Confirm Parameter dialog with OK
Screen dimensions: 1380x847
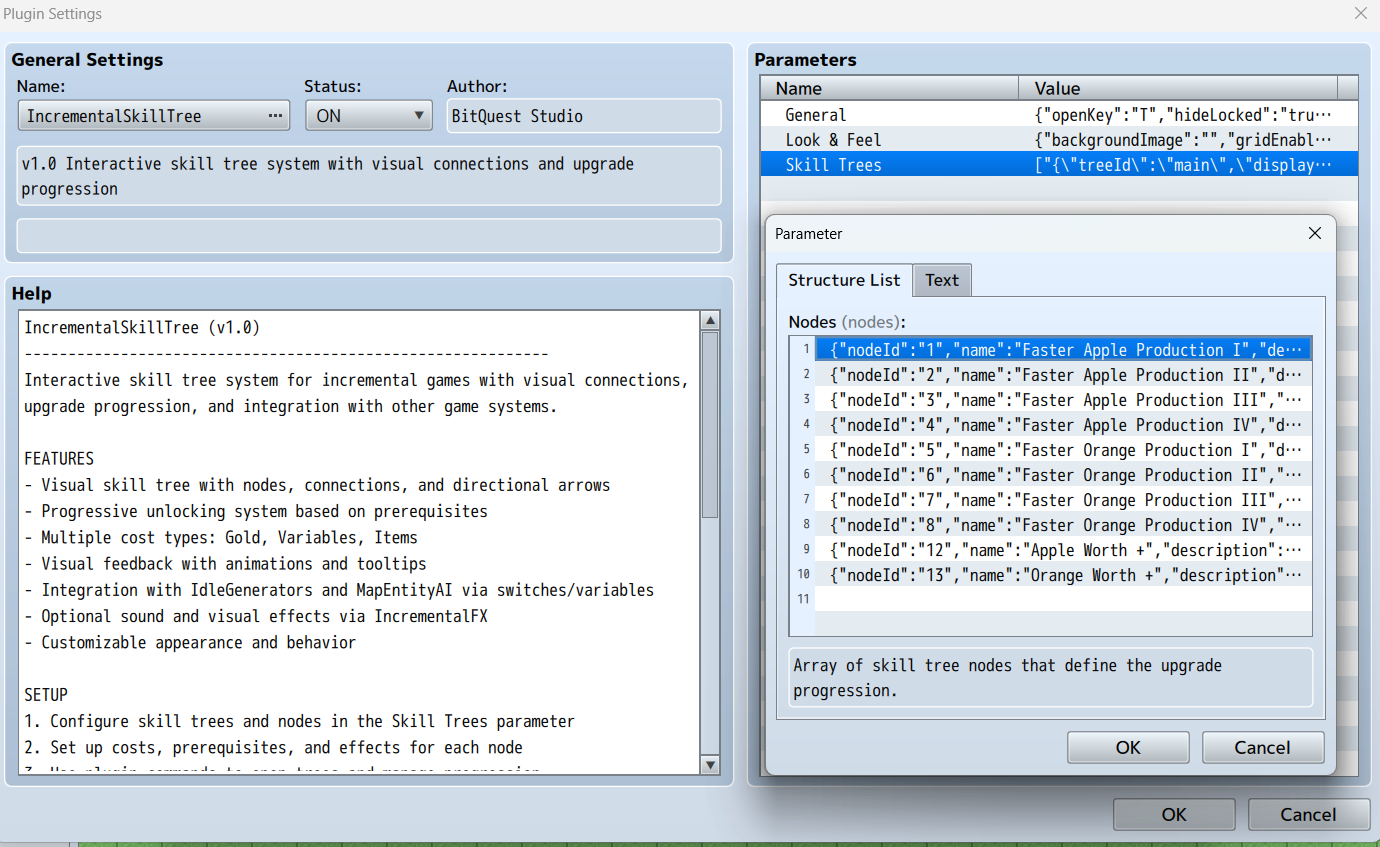pos(1128,747)
